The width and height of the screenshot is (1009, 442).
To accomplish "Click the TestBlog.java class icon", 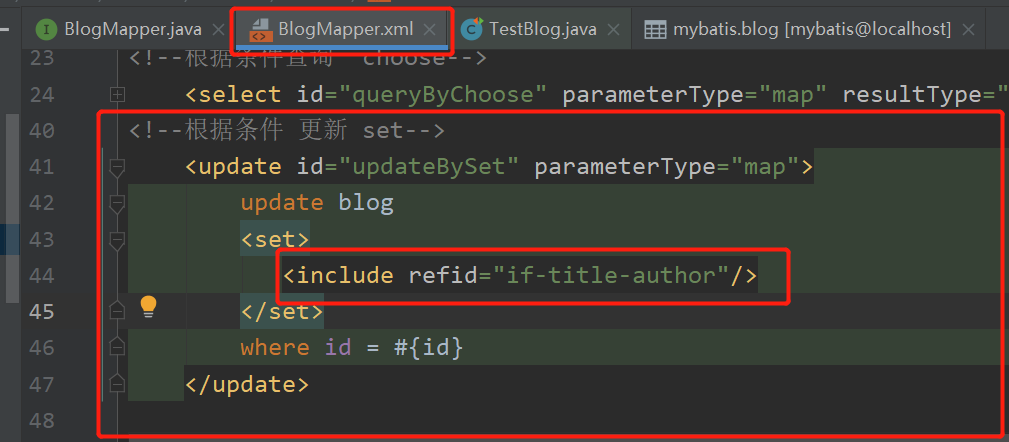I will [473, 29].
